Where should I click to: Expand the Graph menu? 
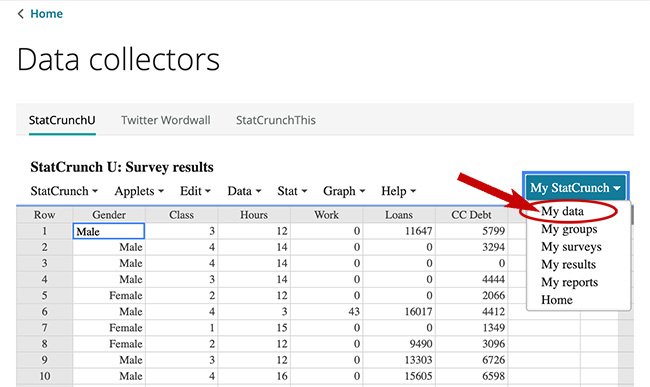(x=344, y=191)
